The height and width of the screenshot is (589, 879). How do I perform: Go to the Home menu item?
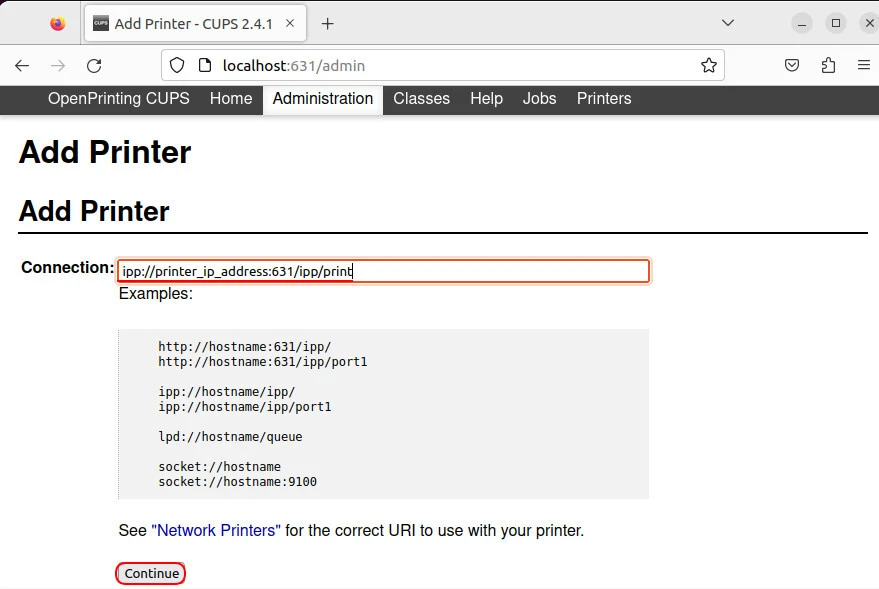coord(231,99)
